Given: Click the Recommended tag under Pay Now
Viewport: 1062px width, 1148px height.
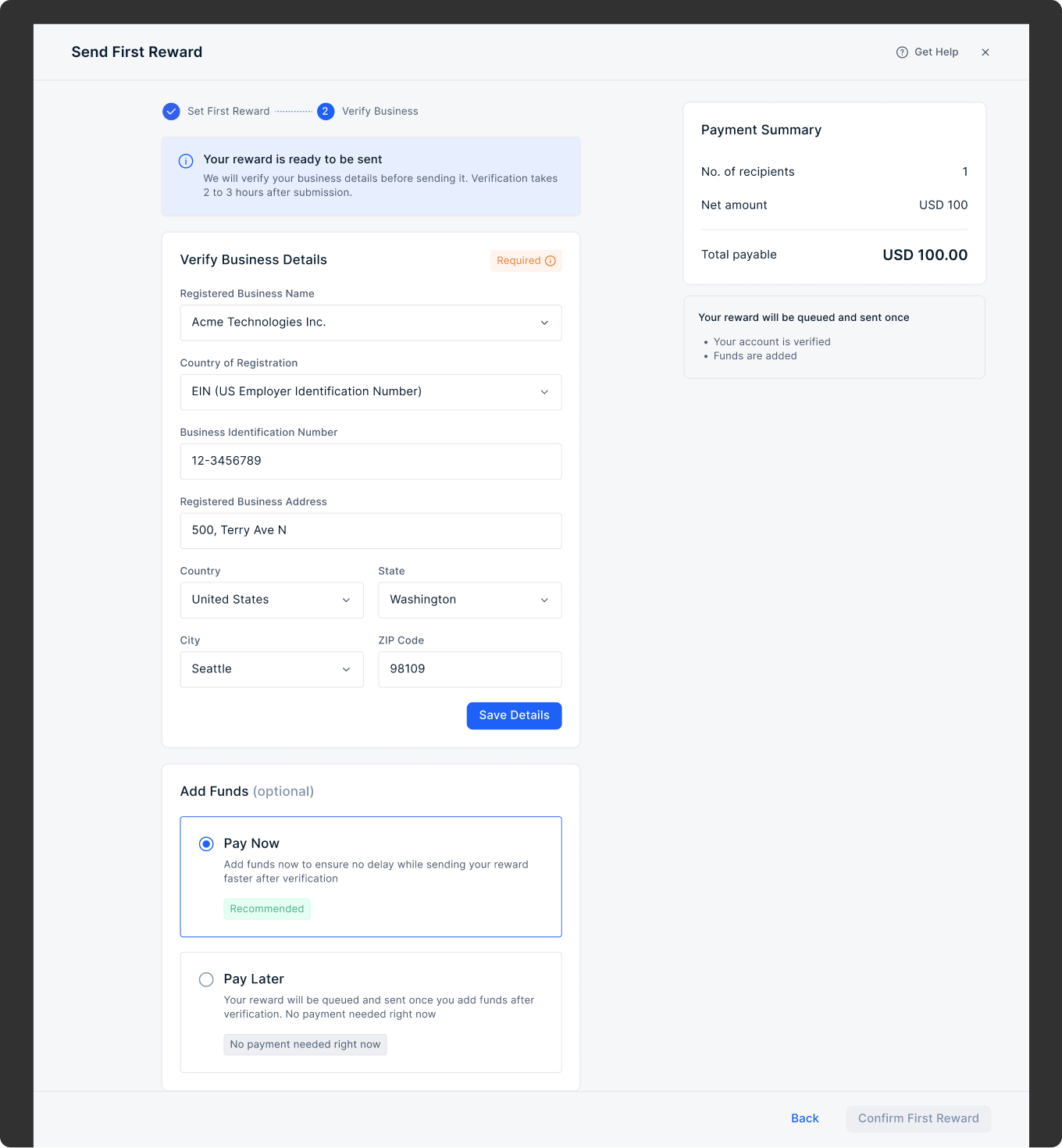Looking at the screenshot, I should (x=267, y=909).
